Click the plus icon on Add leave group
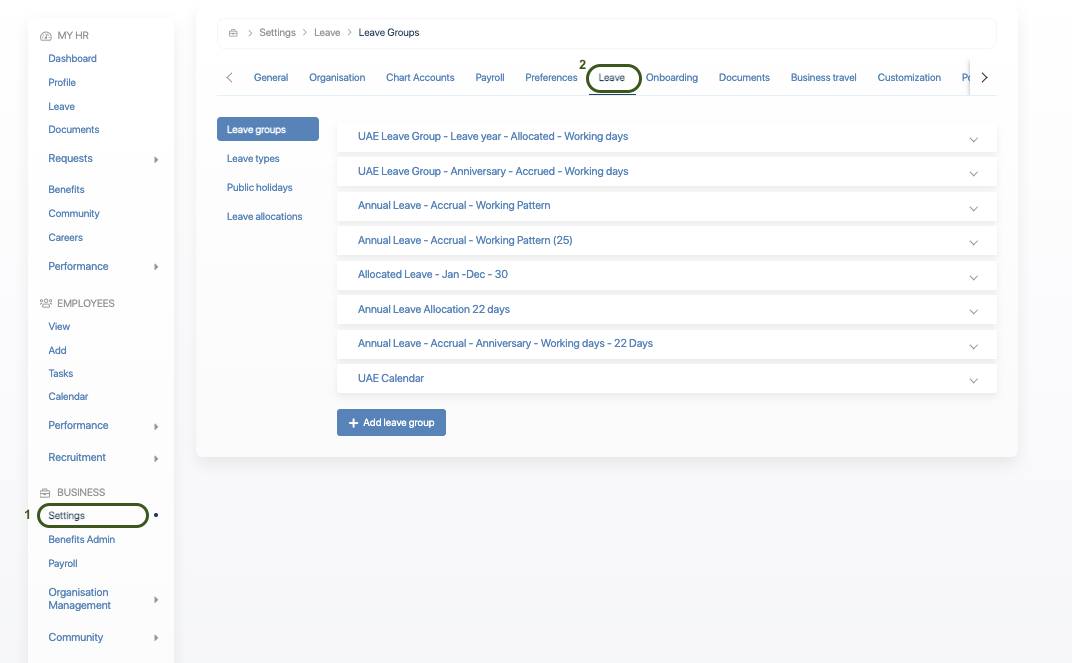This screenshot has height=663, width=1072. 353,423
